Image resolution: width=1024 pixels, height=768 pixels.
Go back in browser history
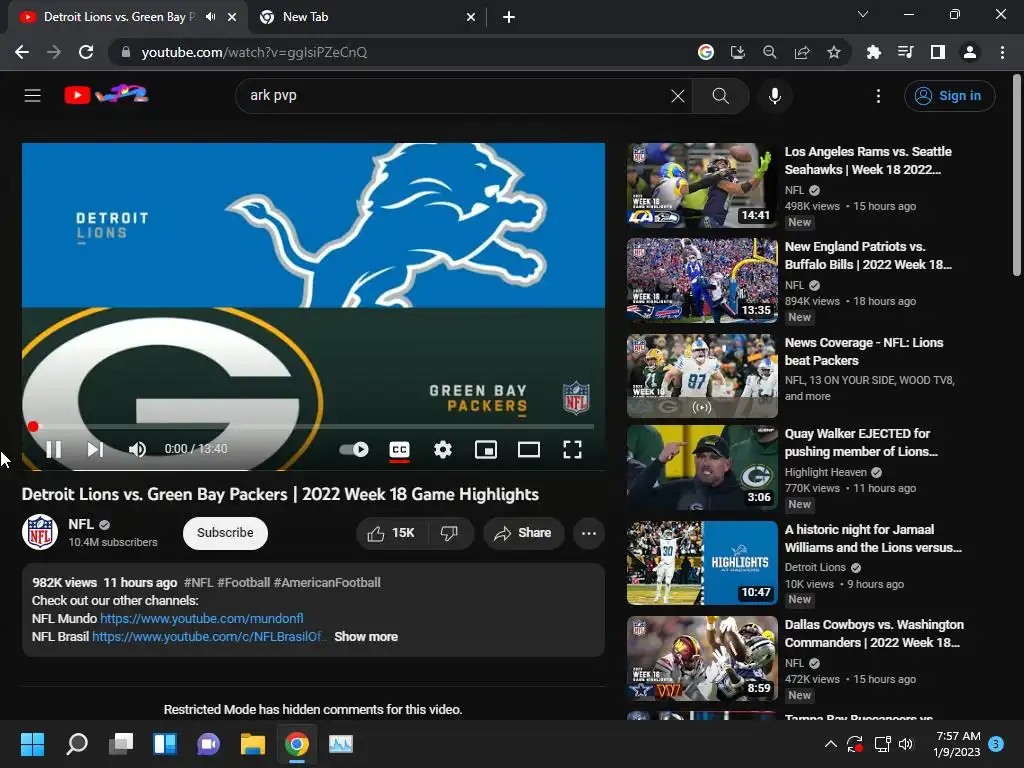pos(22,52)
